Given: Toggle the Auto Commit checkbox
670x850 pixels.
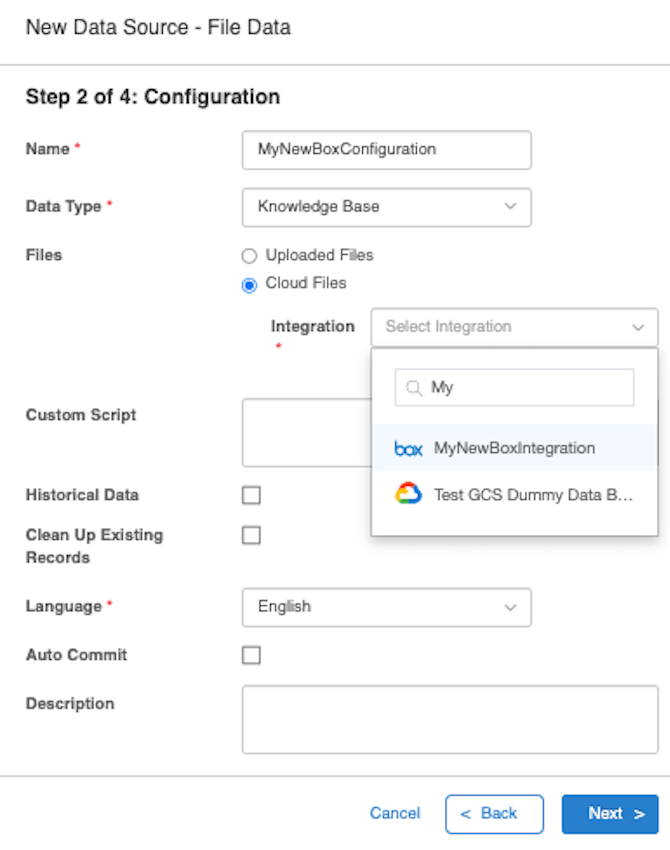Looking at the screenshot, I should coord(251,655).
